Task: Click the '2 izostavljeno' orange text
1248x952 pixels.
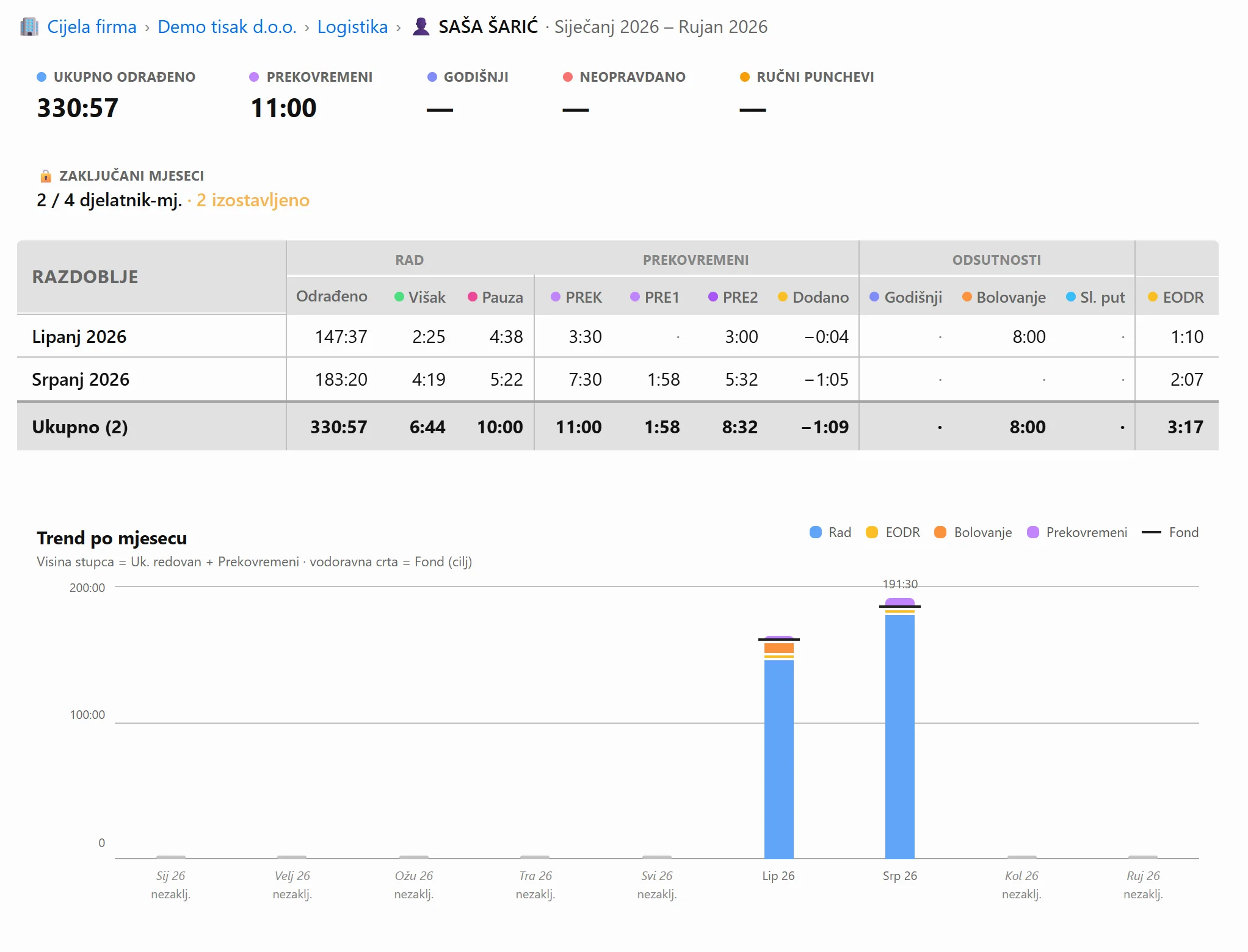Action: 253,200
